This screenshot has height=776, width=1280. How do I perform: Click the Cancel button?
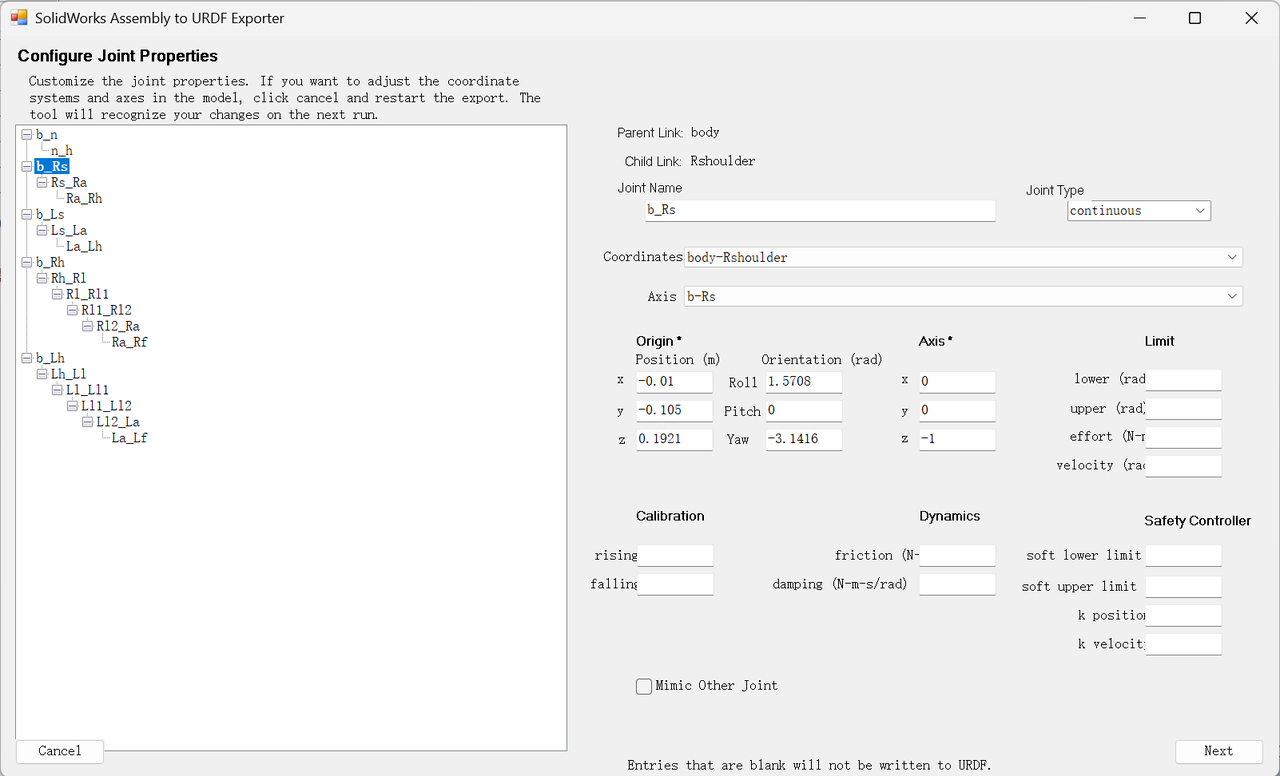pos(60,751)
